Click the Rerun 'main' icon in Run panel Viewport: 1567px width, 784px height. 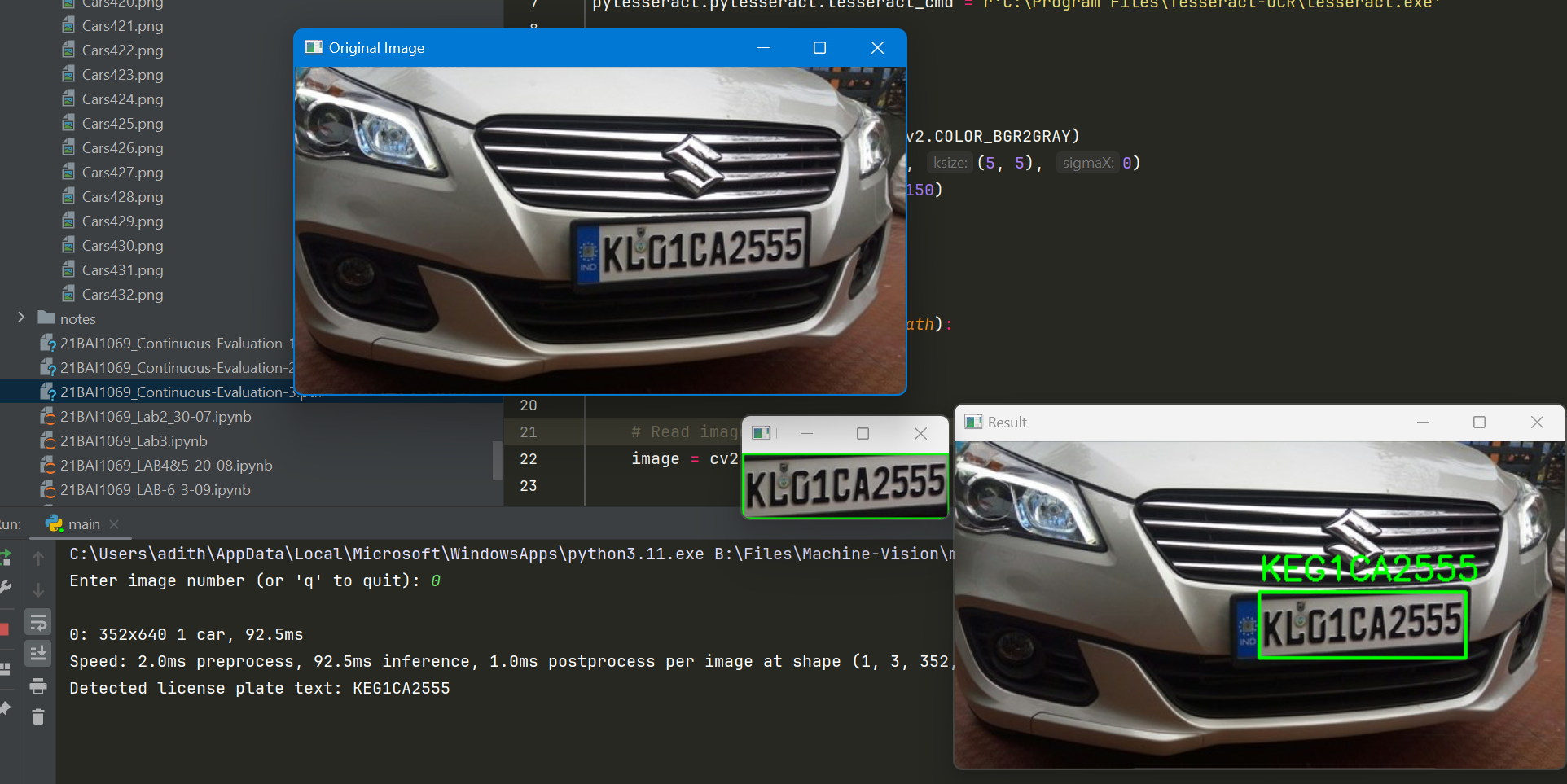pos(5,558)
